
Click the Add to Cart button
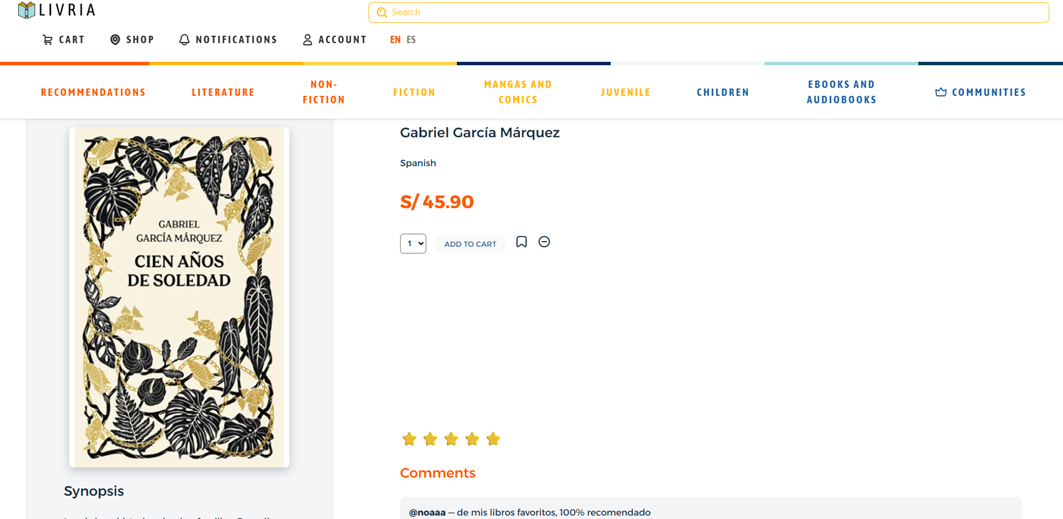pyautogui.click(x=470, y=244)
